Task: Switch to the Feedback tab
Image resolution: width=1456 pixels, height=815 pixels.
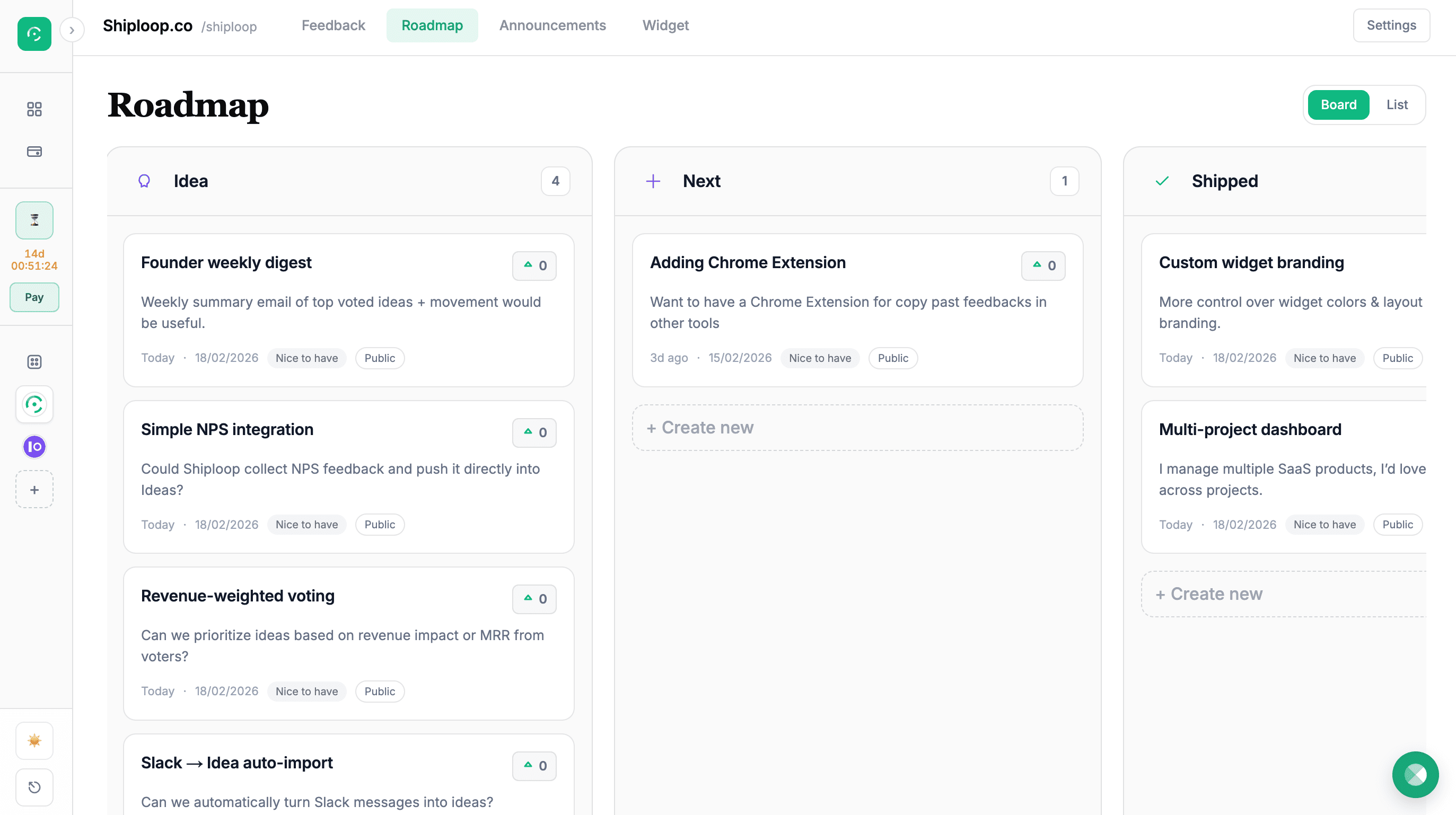Action: 334,25
